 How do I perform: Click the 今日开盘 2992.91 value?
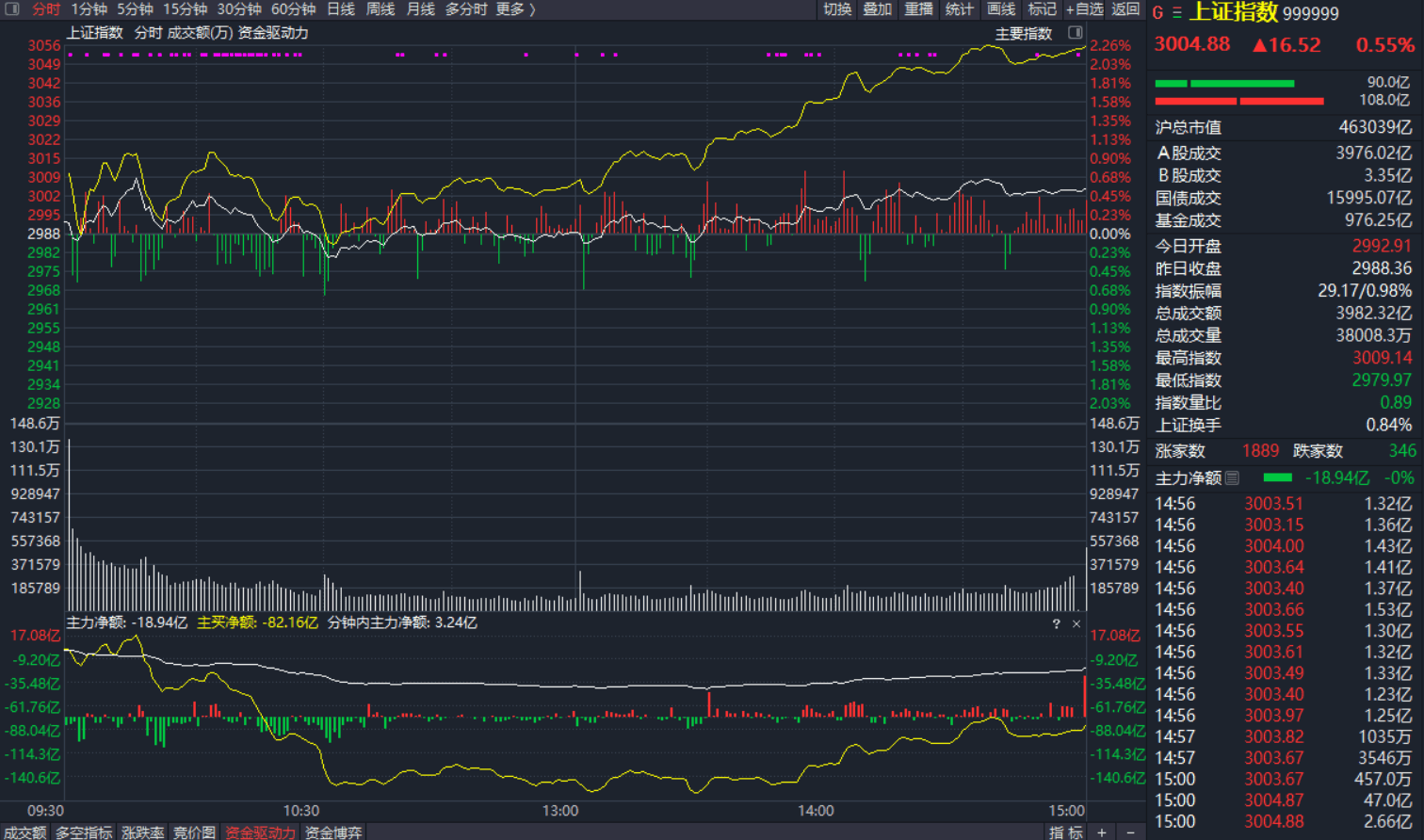tap(1382, 246)
